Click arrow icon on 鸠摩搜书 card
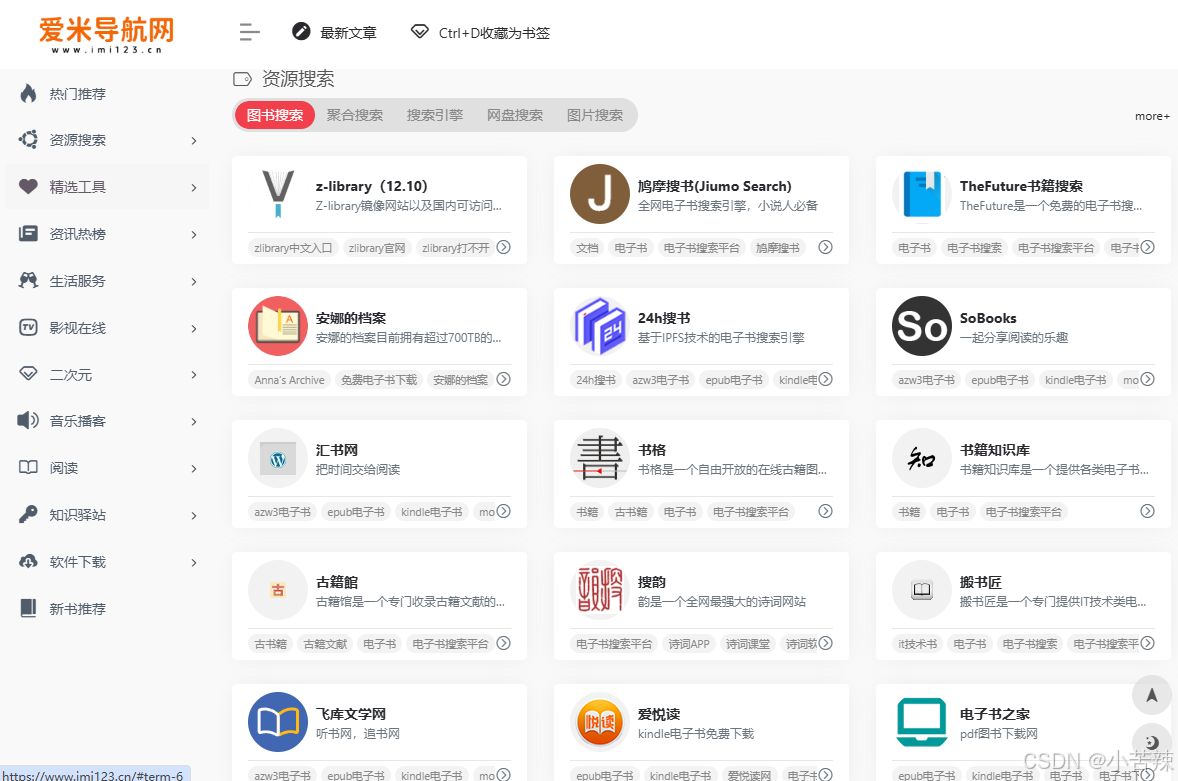The image size is (1178, 781). click(826, 247)
